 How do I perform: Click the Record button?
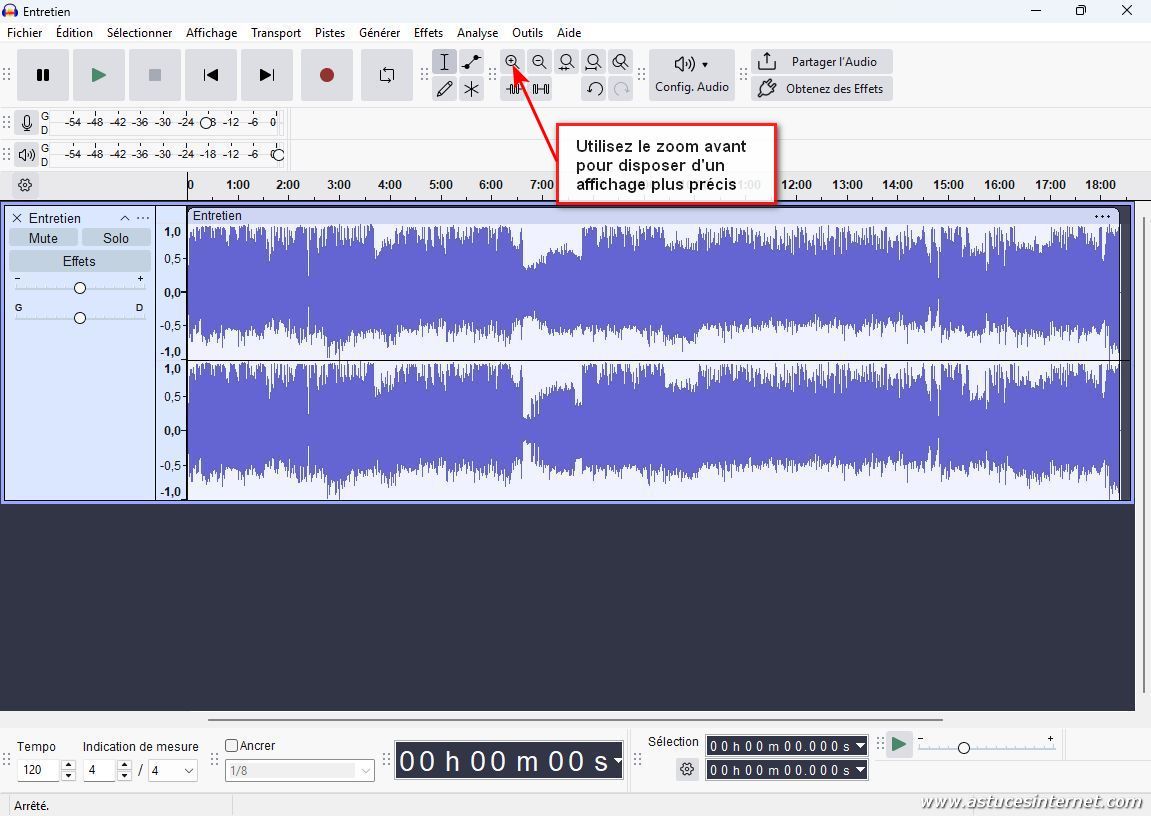coord(326,75)
